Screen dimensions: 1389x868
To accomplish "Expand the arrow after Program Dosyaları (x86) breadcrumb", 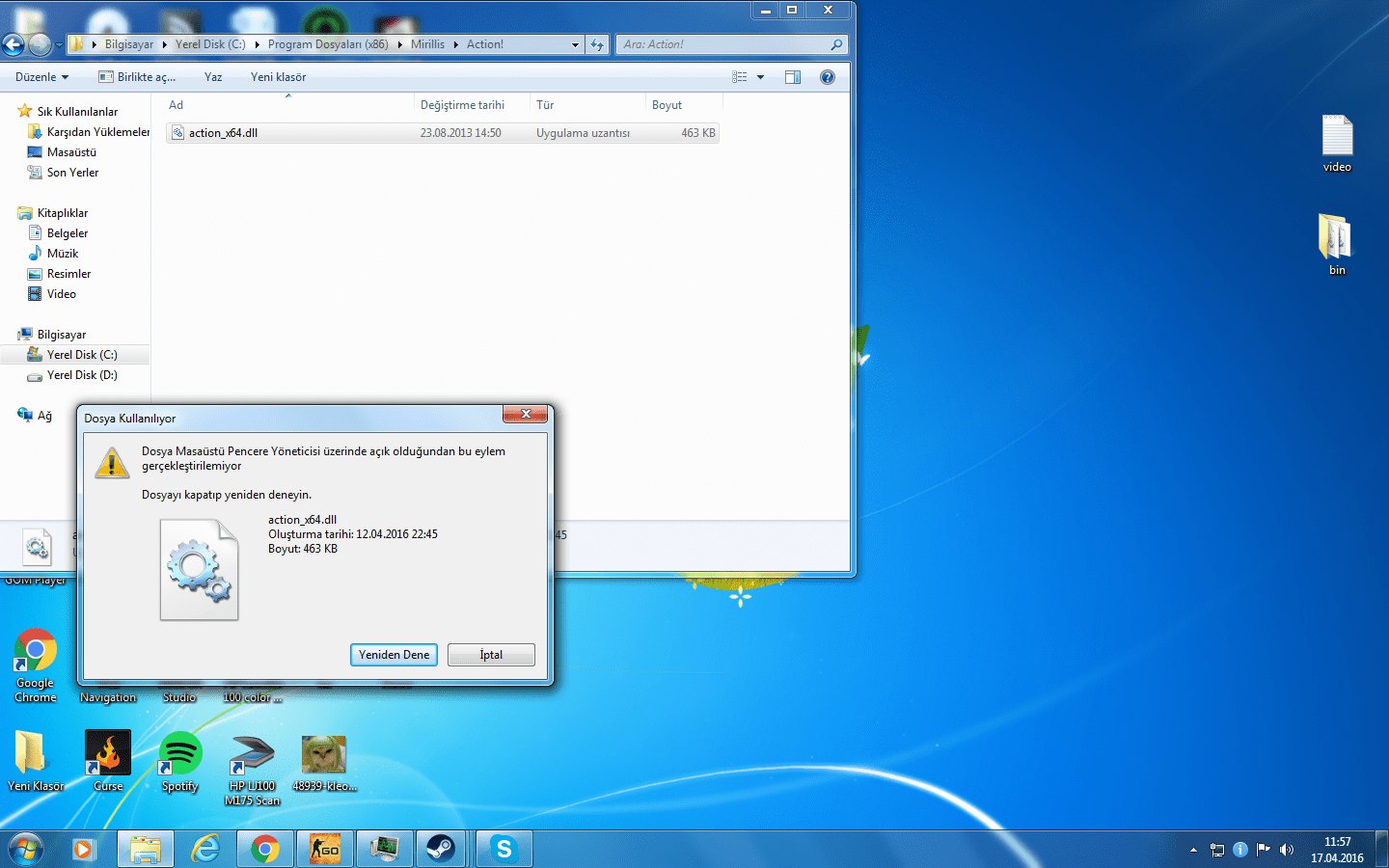I will click(x=399, y=44).
